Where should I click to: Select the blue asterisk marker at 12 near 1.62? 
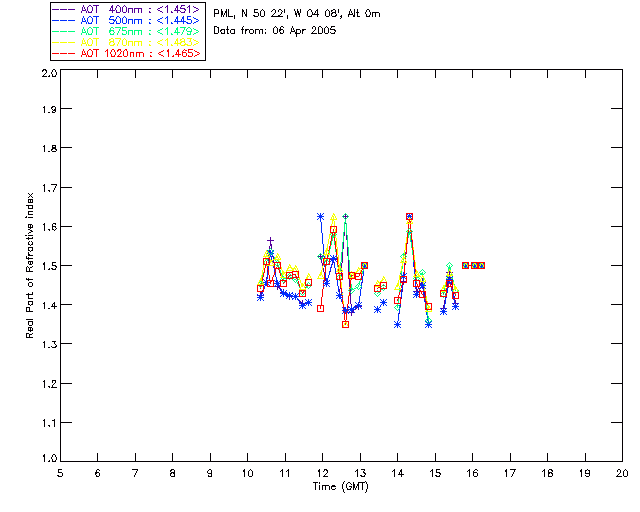[320, 217]
